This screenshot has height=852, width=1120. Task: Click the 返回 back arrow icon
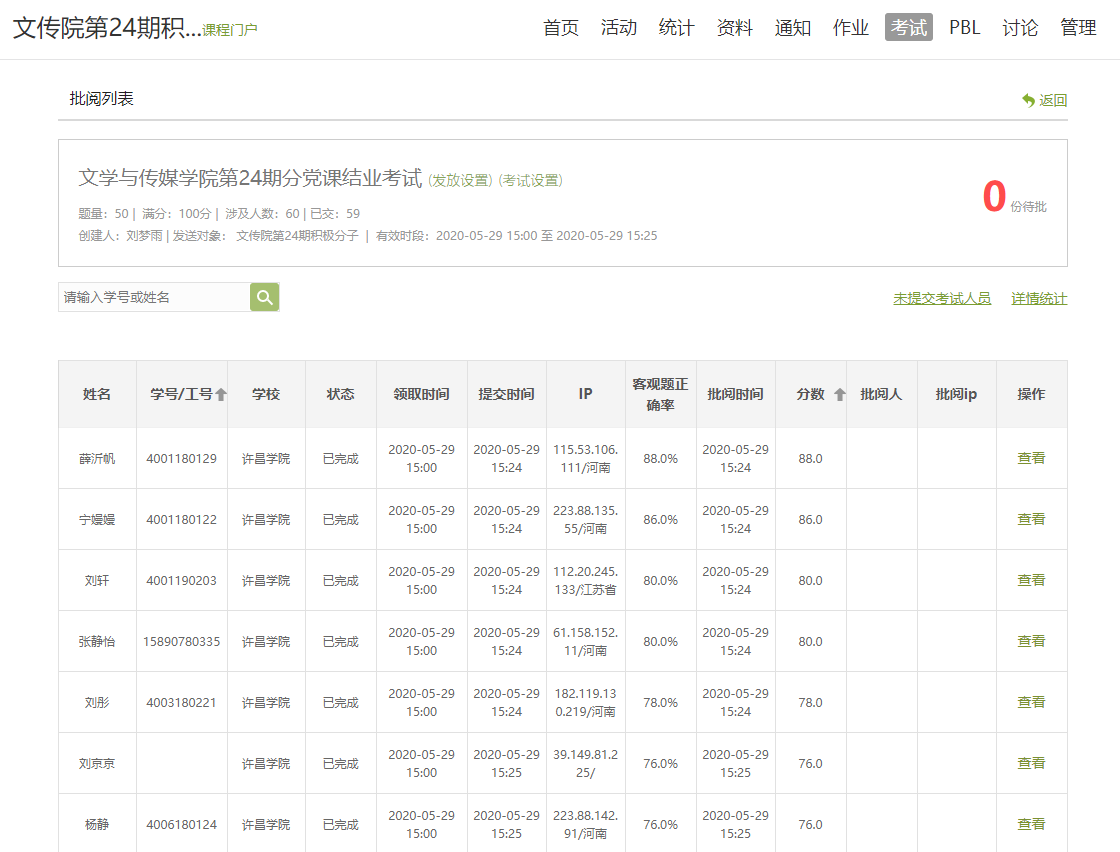[1028, 100]
